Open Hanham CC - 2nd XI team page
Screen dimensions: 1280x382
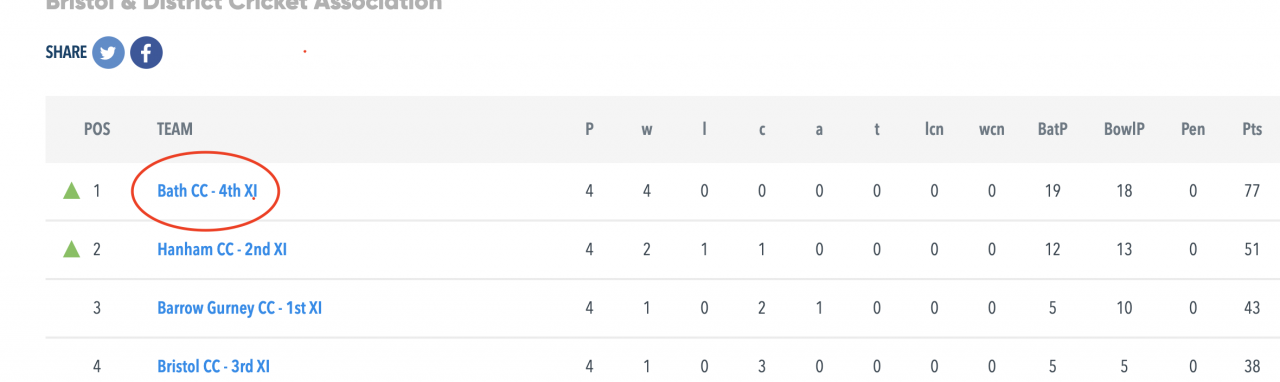click(x=222, y=250)
